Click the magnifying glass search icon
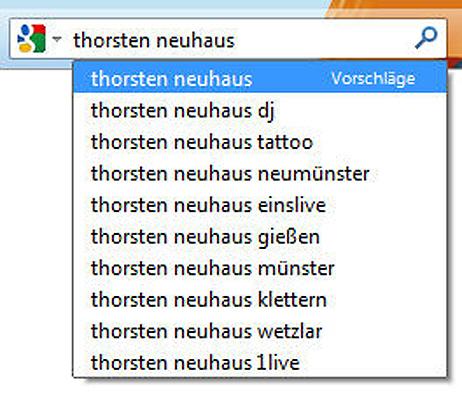Image resolution: width=462 pixels, height=396 pixels. tap(426, 38)
